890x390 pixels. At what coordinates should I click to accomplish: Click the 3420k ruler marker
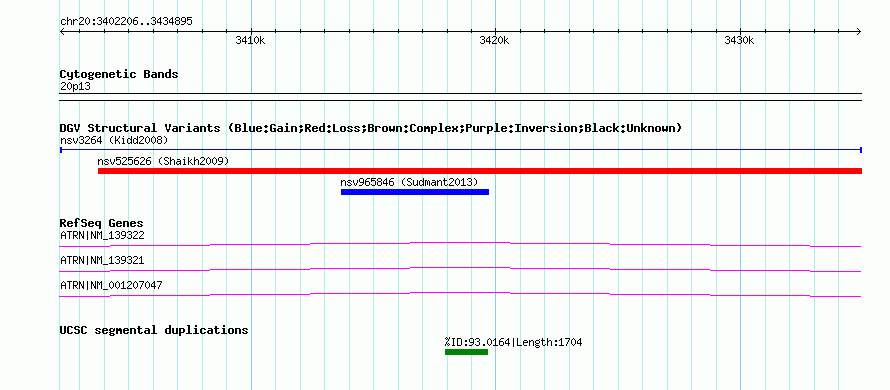(495, 40)
